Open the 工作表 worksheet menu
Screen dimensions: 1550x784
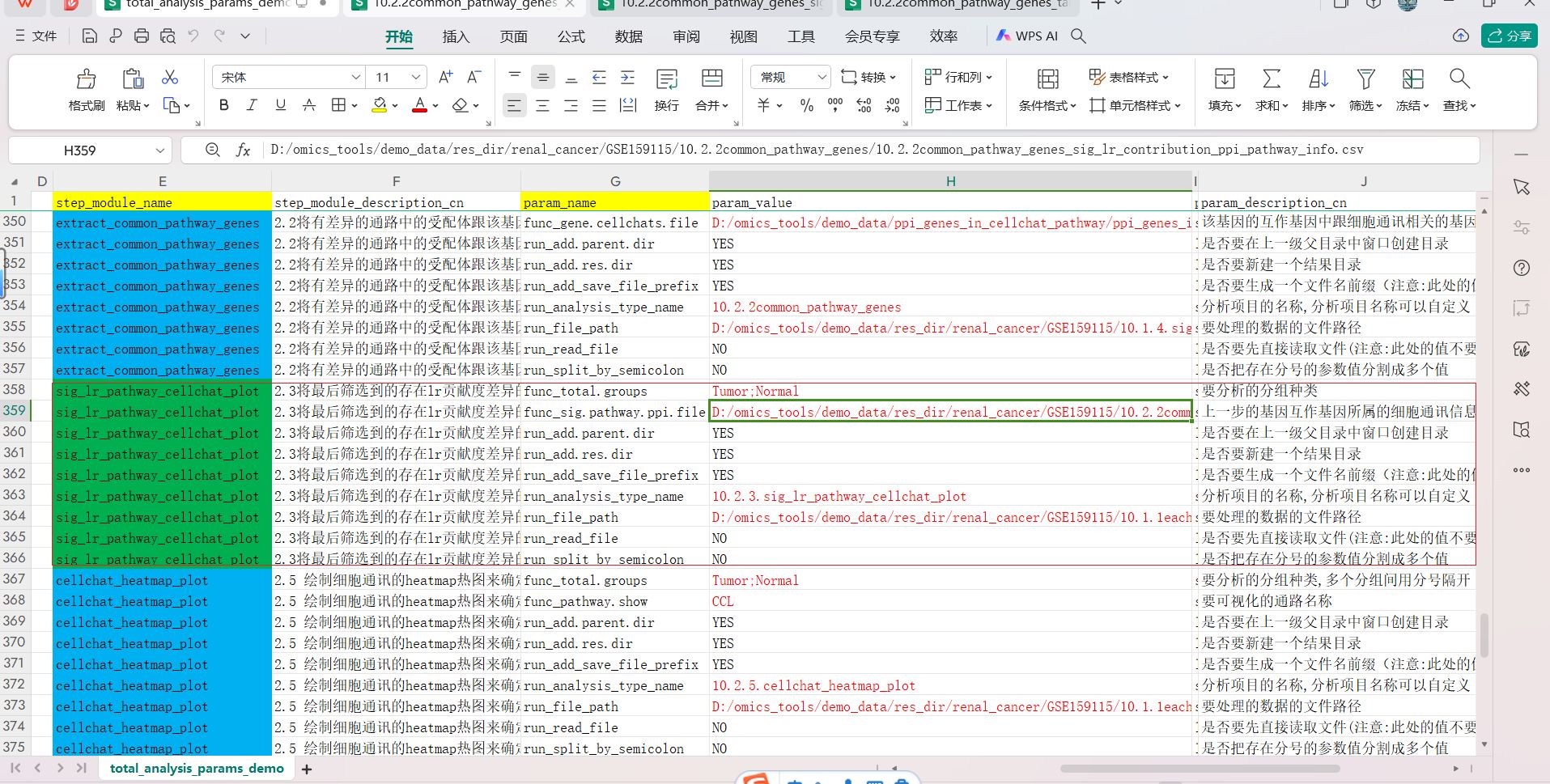coord(958,105)
